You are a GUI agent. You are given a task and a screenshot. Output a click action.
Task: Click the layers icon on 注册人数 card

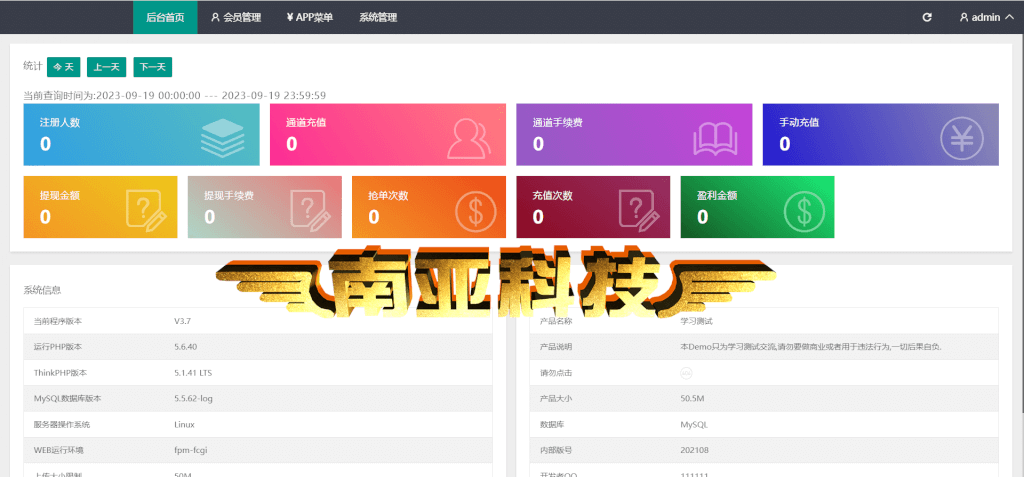tap(222, 137)
